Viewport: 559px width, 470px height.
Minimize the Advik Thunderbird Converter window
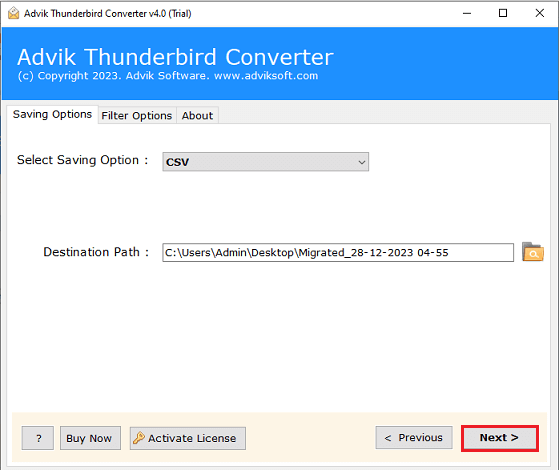click(467, 14)
